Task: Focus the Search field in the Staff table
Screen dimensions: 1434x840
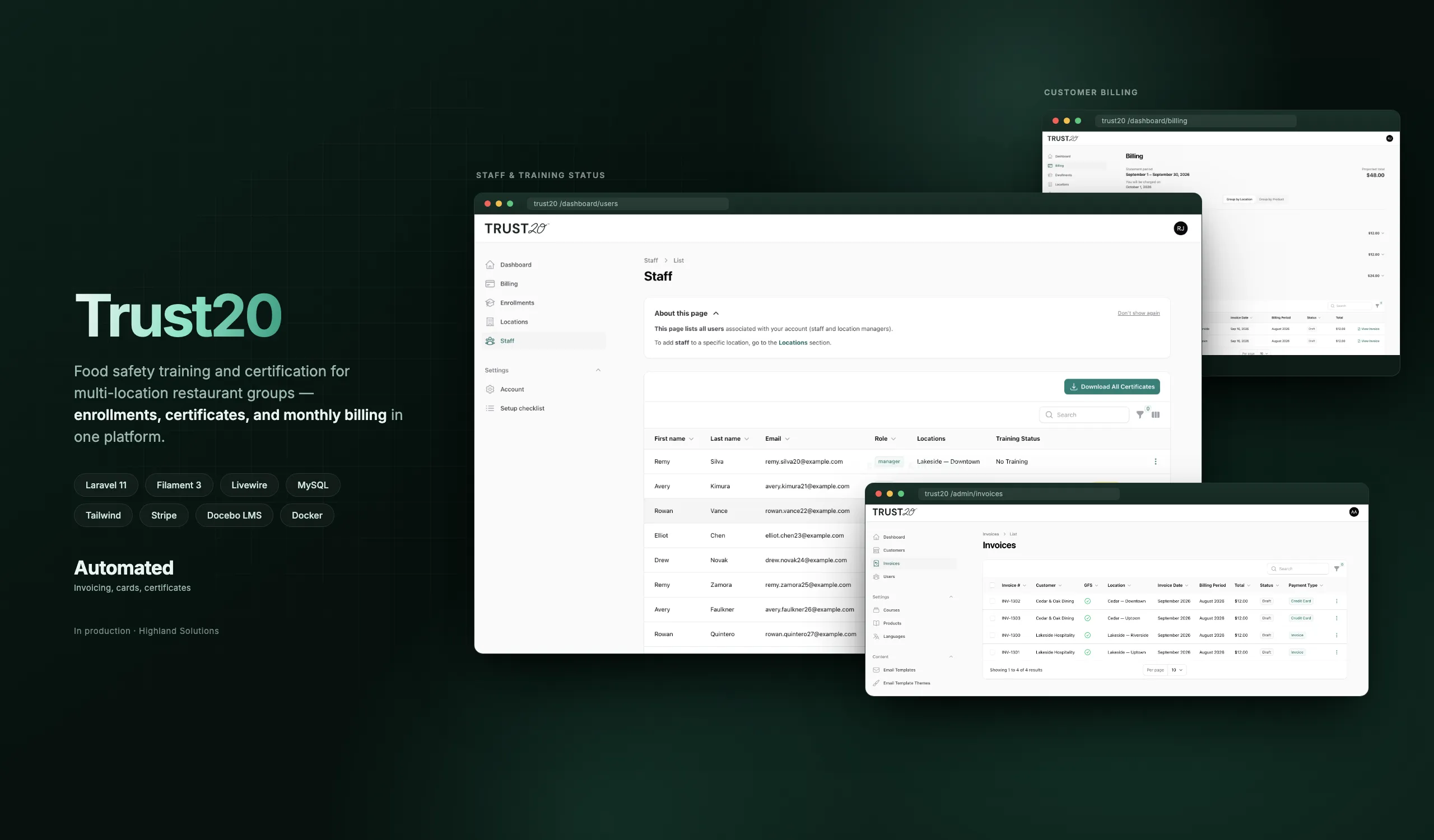Action: (1084, 414)
